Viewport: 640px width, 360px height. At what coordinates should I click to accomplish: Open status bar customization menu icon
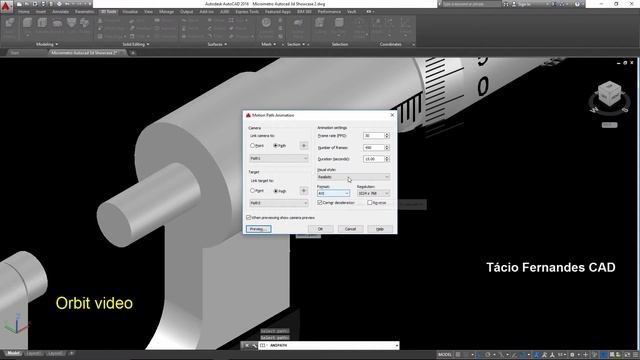[636, 355]
